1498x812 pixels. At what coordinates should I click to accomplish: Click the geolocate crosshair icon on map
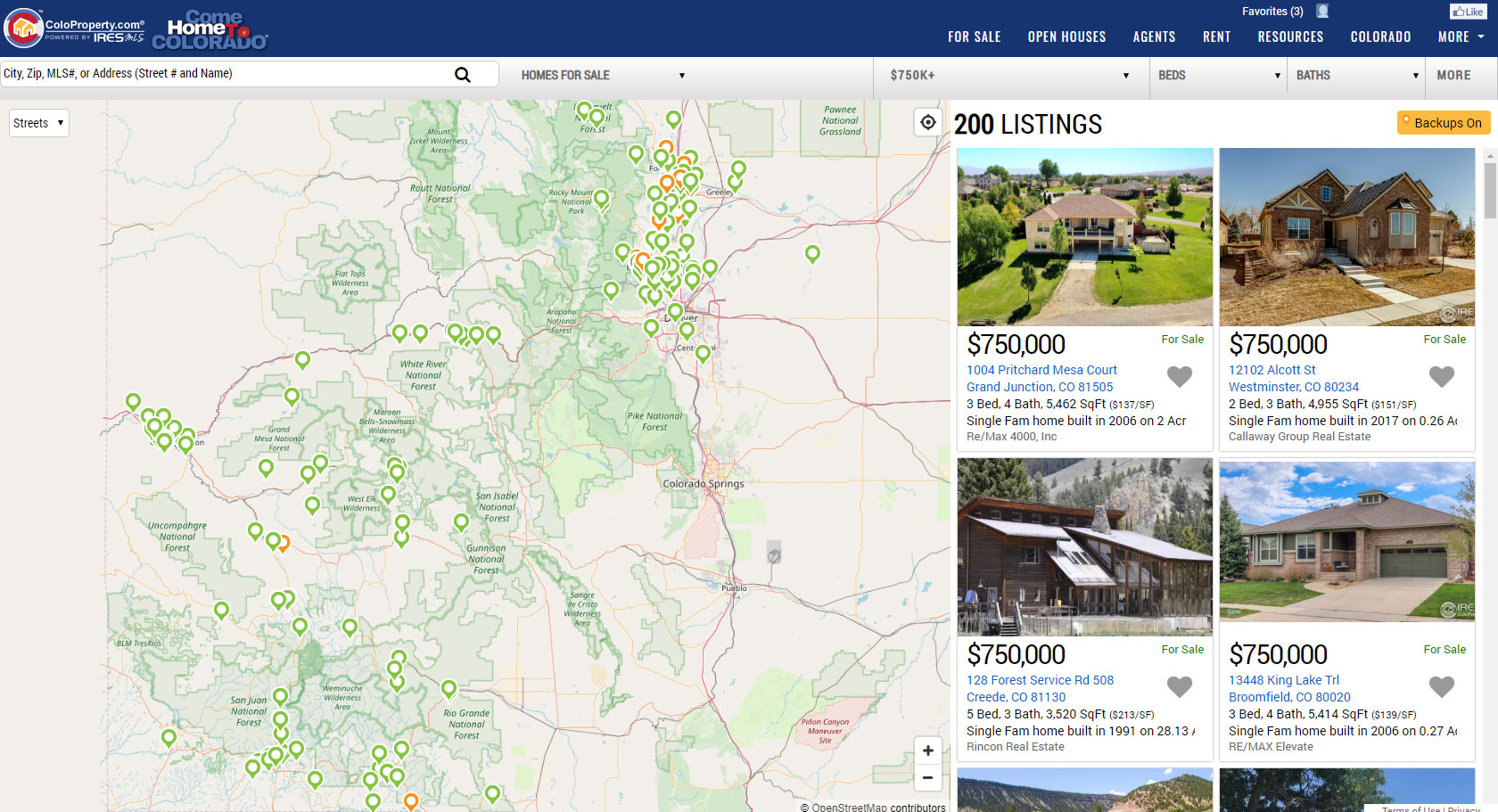click(x=927, y=121)
